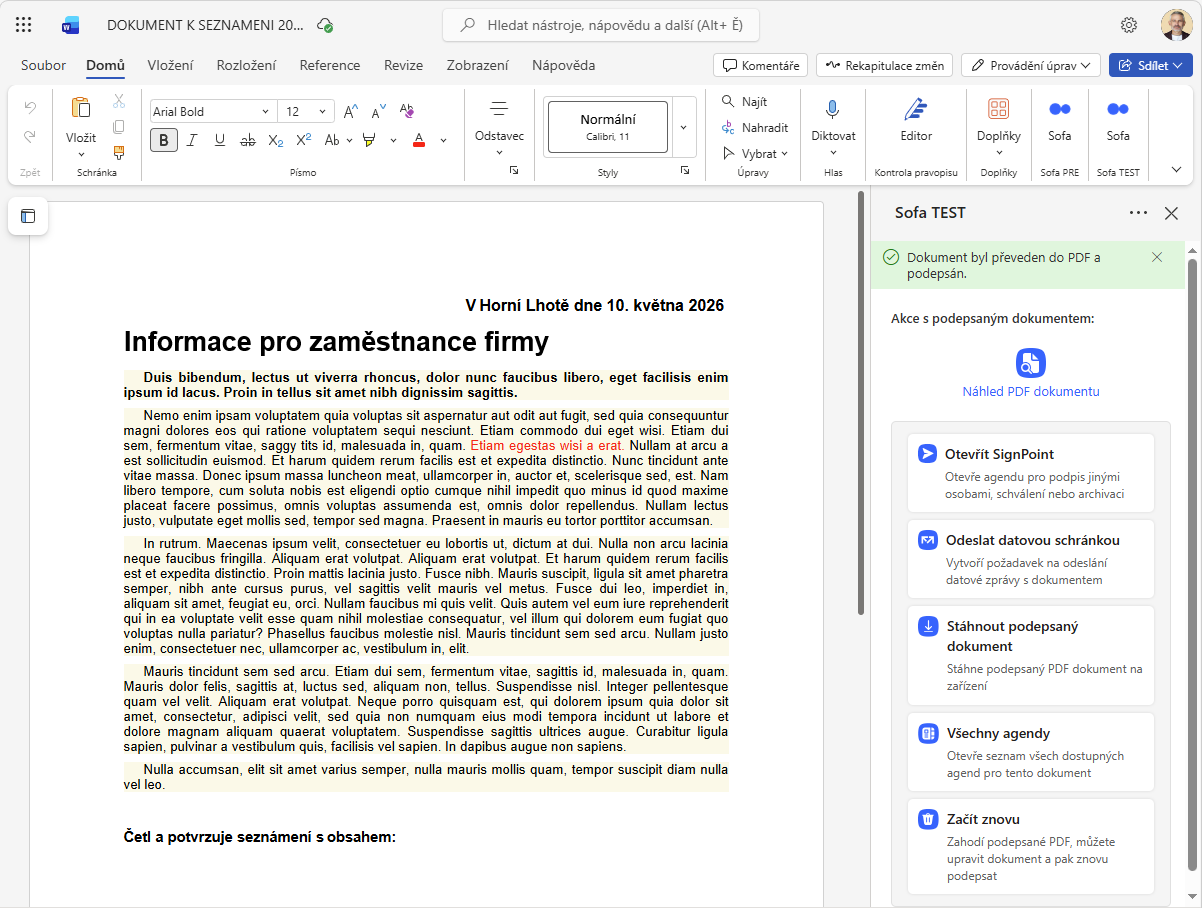Expand highlight color dropdown arrow
The image size is (1202, 908).
click(x=393, y=140)
